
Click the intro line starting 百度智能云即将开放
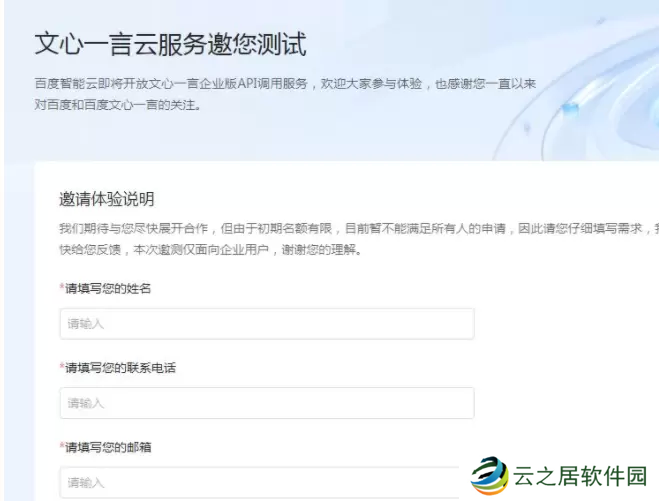pyautogui.click(x=285, y=84)
